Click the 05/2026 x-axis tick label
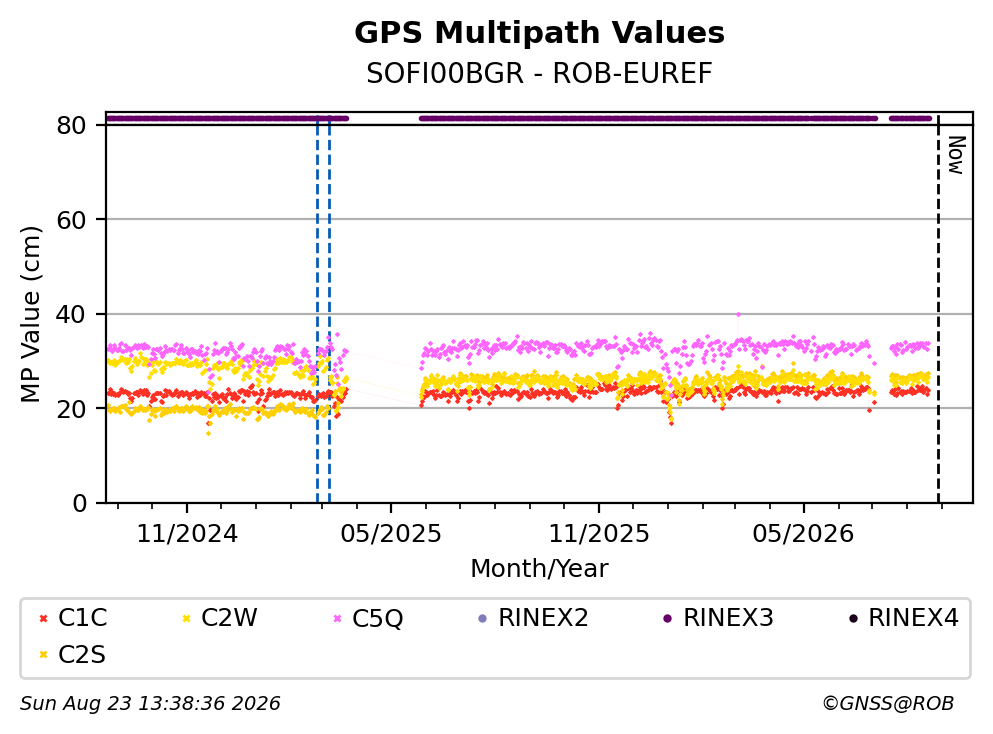 pyautogui.click(x=803, y=534)
